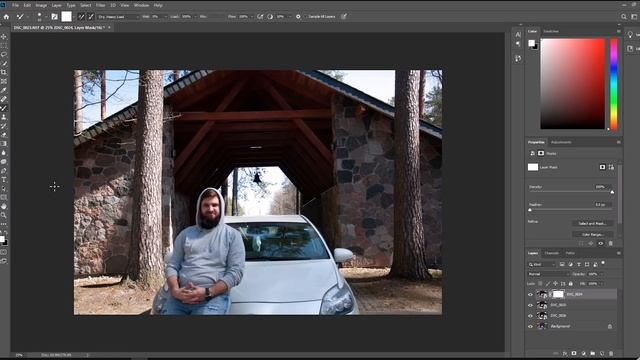This screenshot has width=640, height=360.
Task: Switch to the Channels tab
Action: [x=552, y=253]
